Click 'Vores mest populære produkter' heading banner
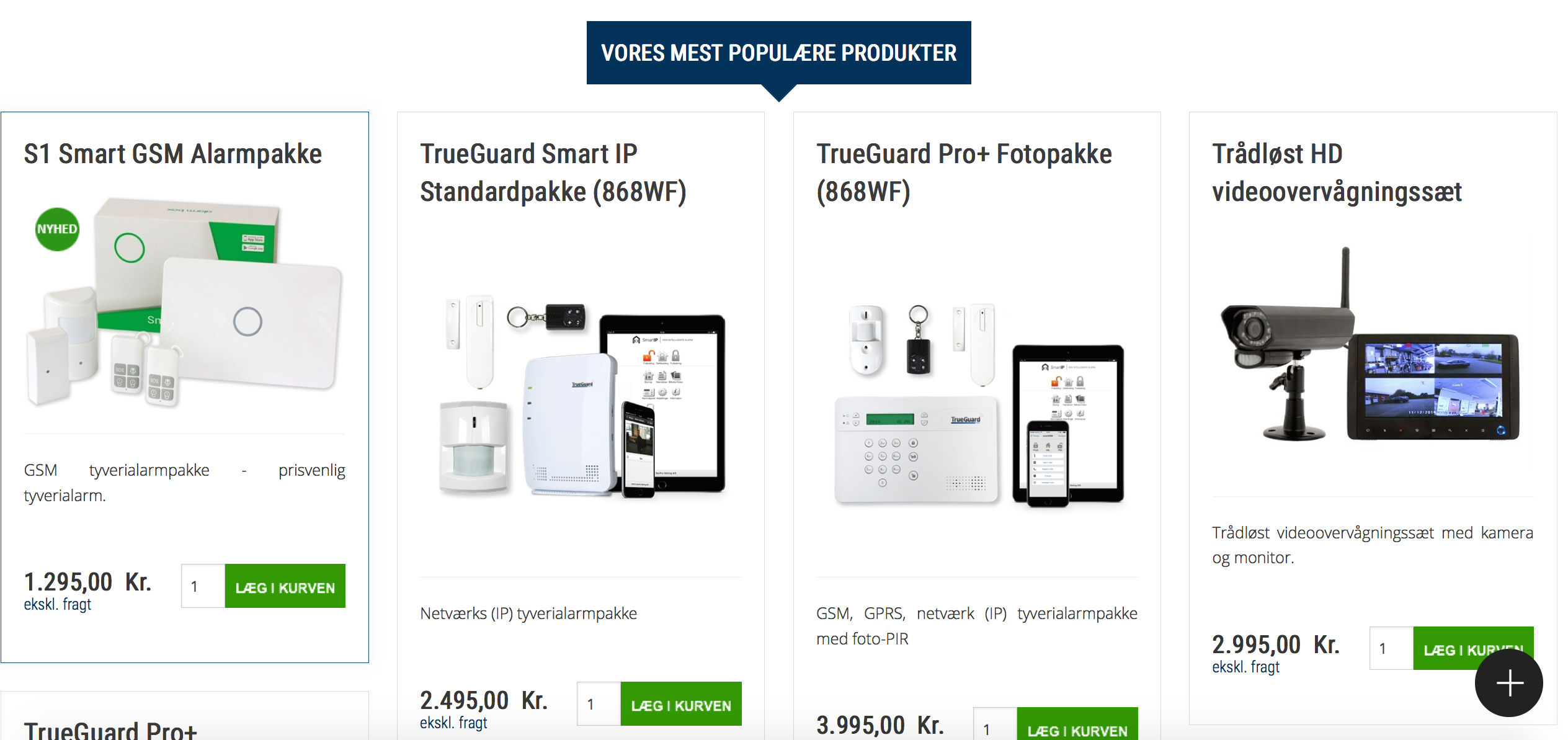The height and width of the screenshot is (740, 1568). click(778, 53)
